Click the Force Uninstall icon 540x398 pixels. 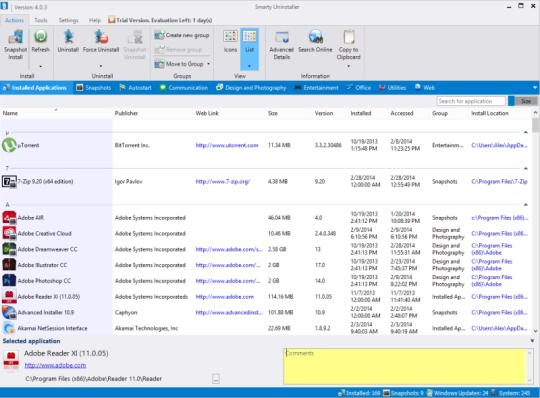[x=101, y=36]
